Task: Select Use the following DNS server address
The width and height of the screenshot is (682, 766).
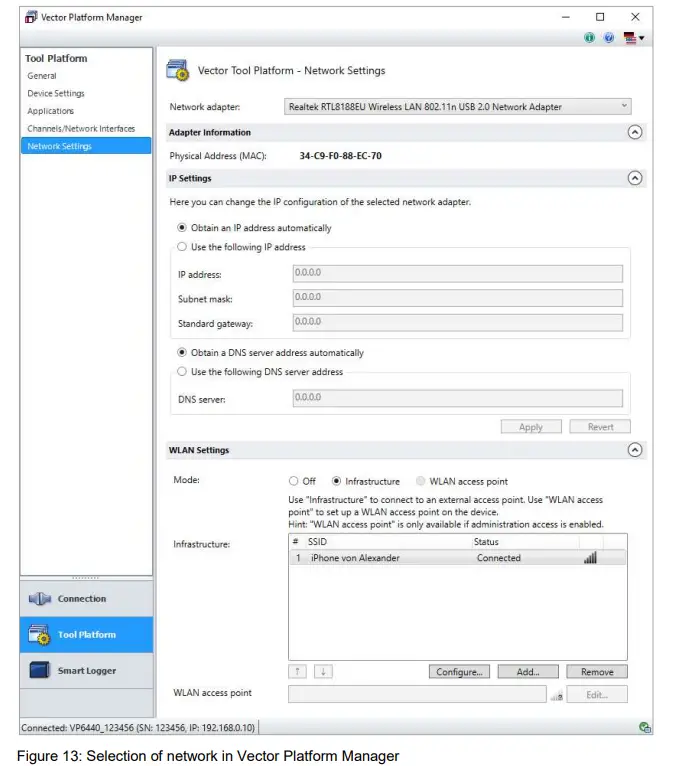Action: 182,371
